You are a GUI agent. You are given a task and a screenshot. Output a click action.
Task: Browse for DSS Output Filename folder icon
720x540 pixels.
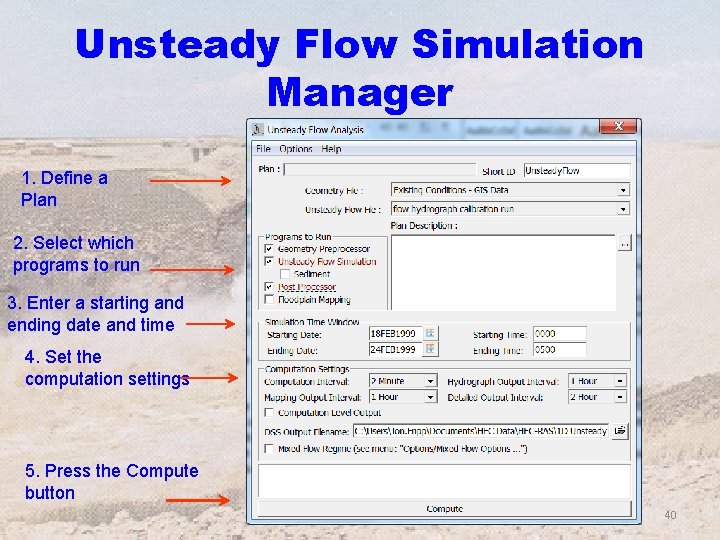tap(620, 431)
